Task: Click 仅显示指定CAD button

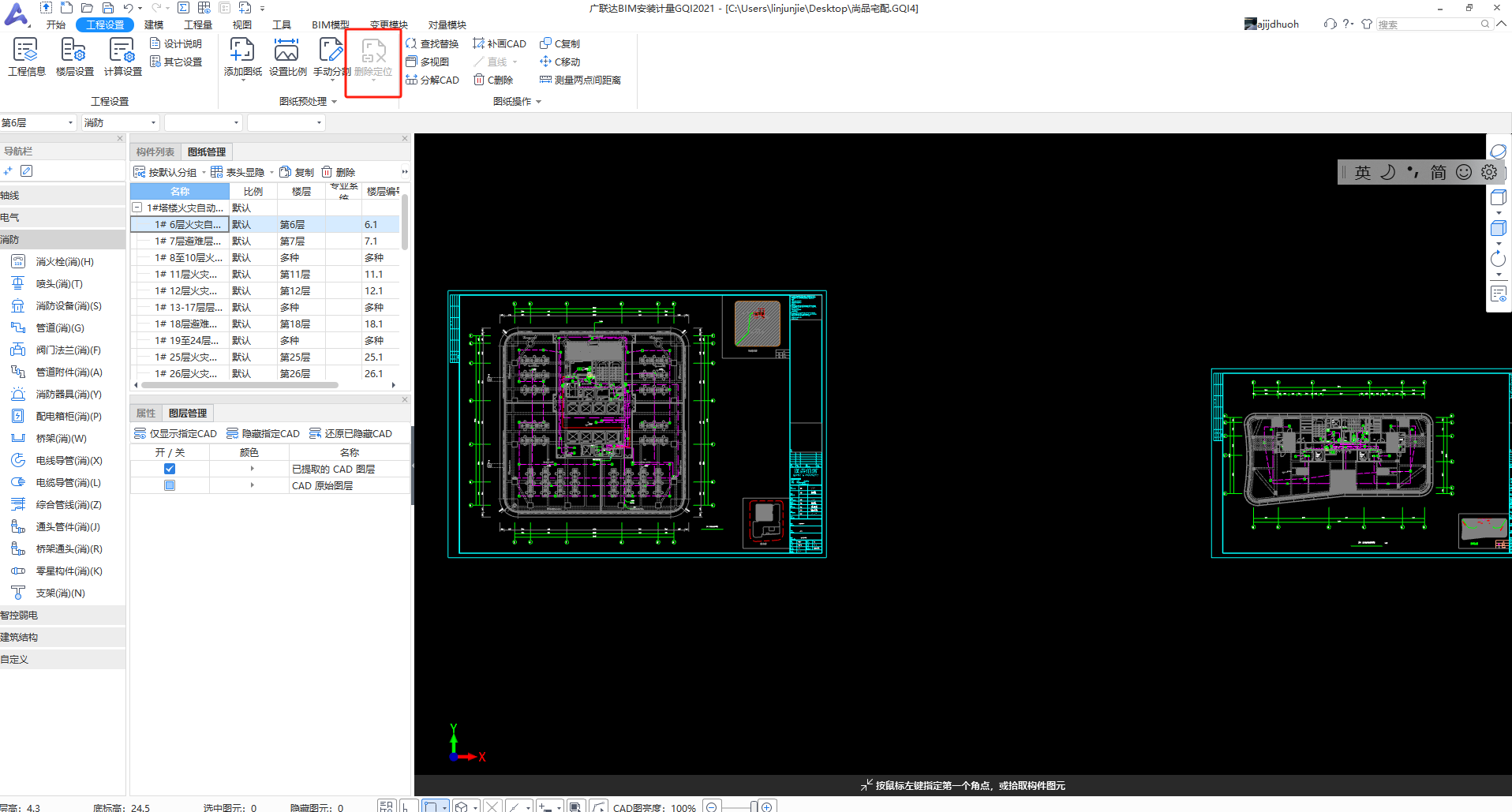Action: [175, 433]
